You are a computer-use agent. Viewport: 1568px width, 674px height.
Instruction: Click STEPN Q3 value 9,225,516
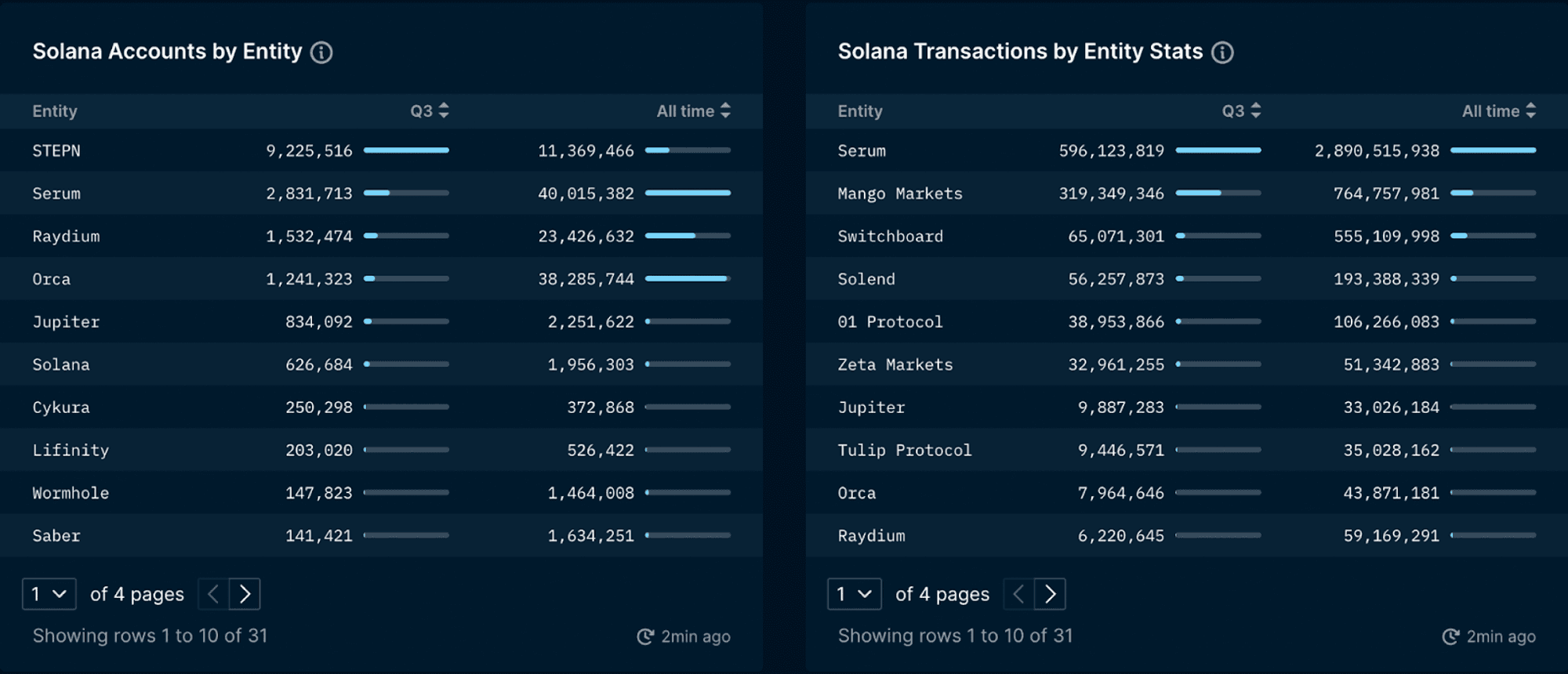(309, 151)
